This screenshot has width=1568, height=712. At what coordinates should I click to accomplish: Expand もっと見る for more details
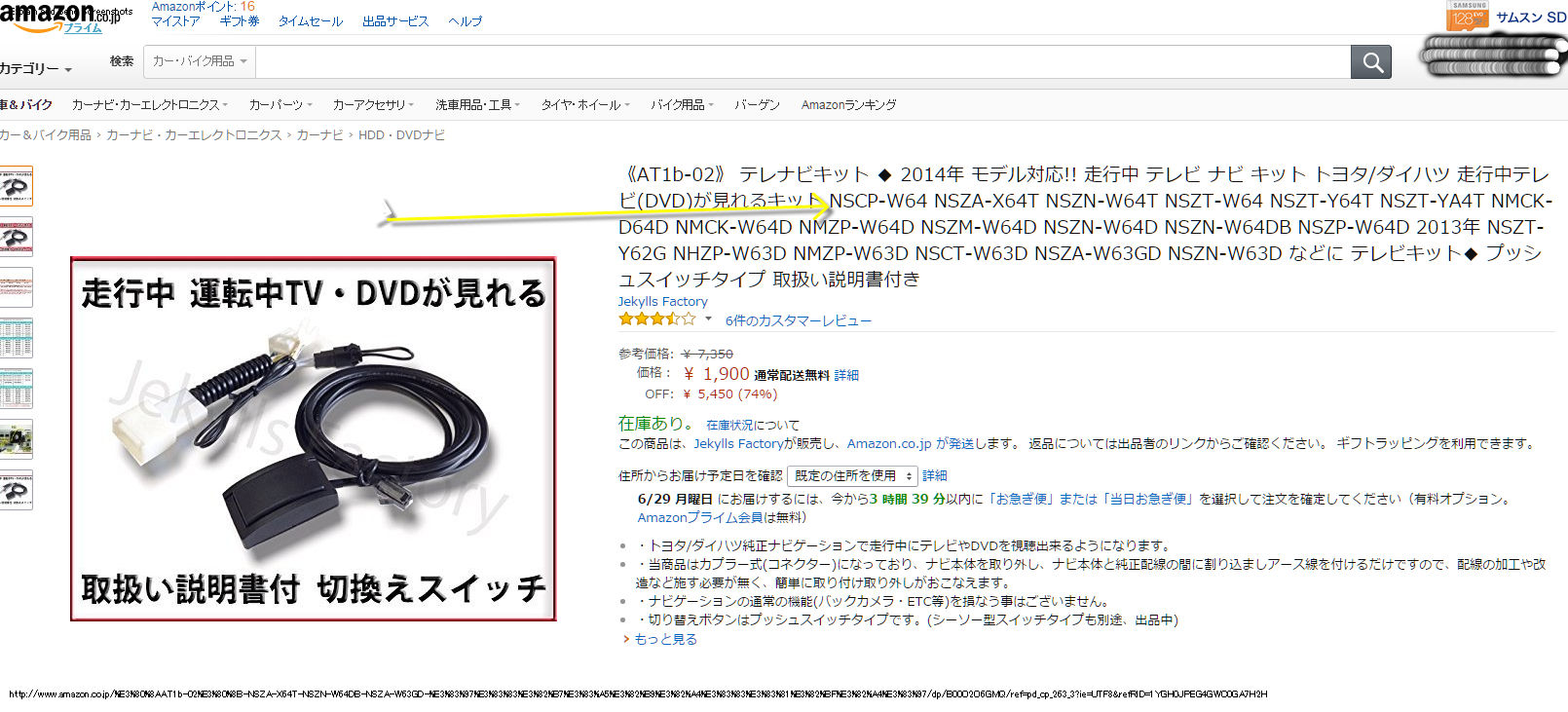(x=665, y=639)
